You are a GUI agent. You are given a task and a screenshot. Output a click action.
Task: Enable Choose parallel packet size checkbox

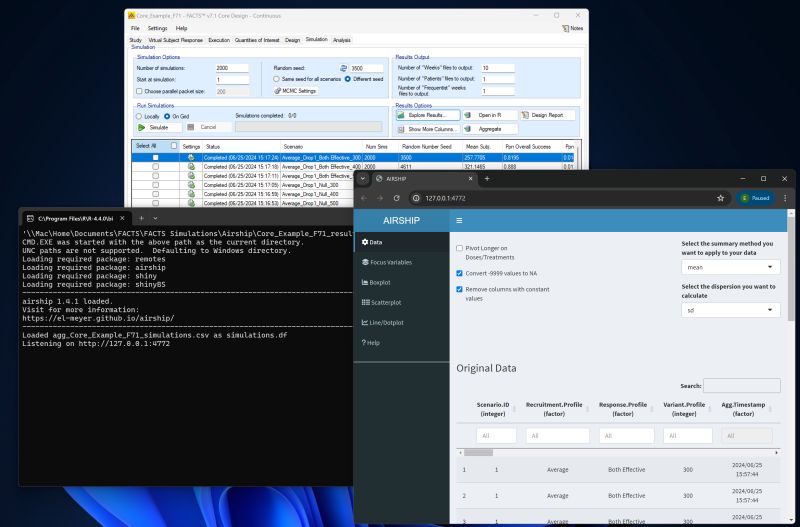[139, 91]
